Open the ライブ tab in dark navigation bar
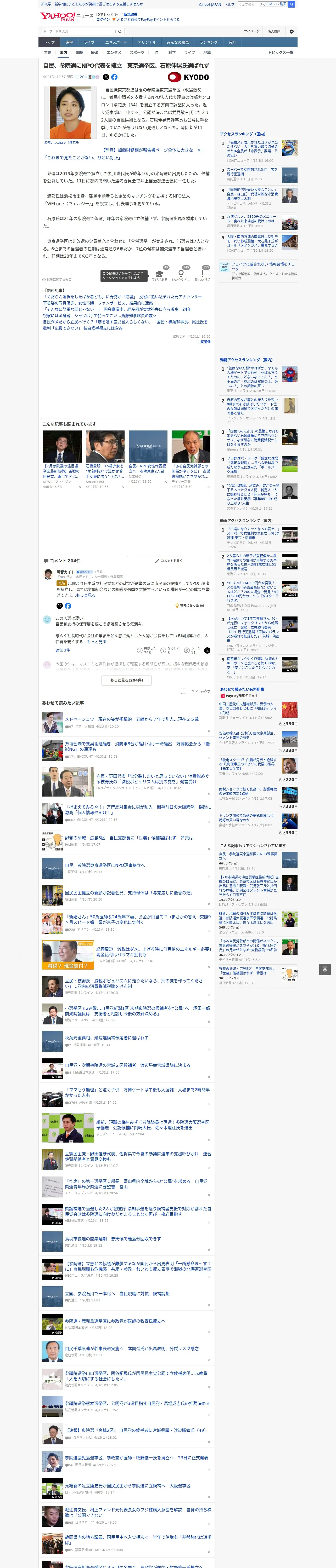The image size is (336, 1568). coord(89,43)
